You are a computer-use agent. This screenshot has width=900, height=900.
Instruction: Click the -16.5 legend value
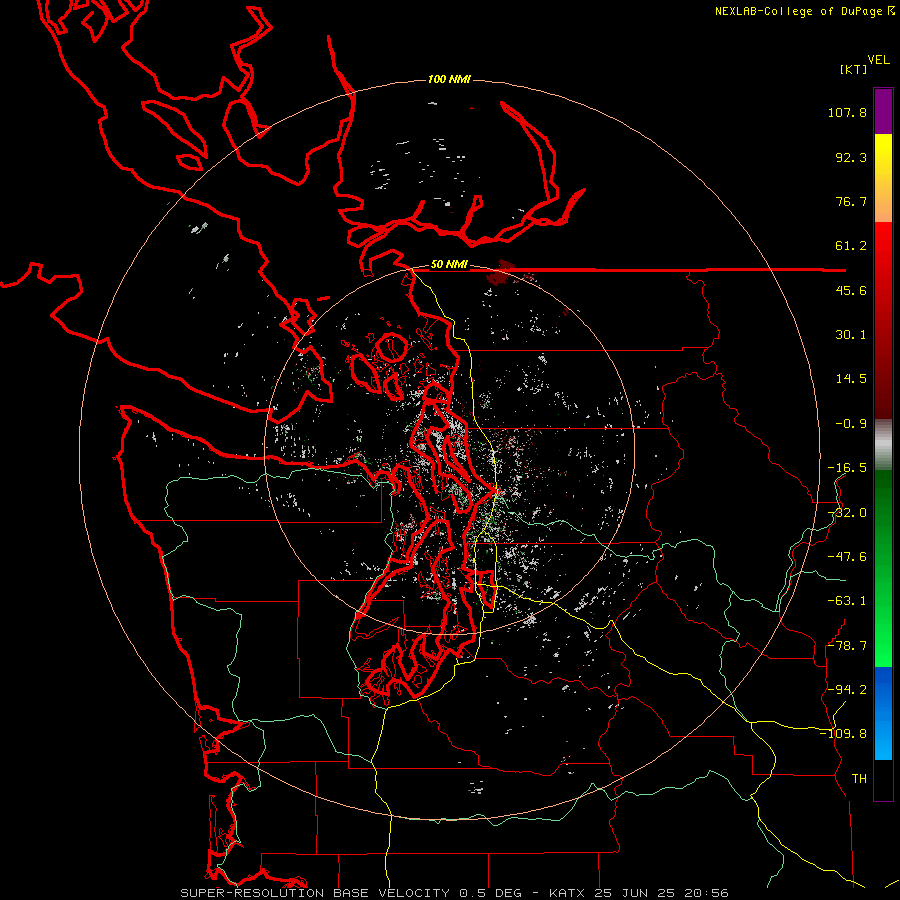tap(847, 468)
